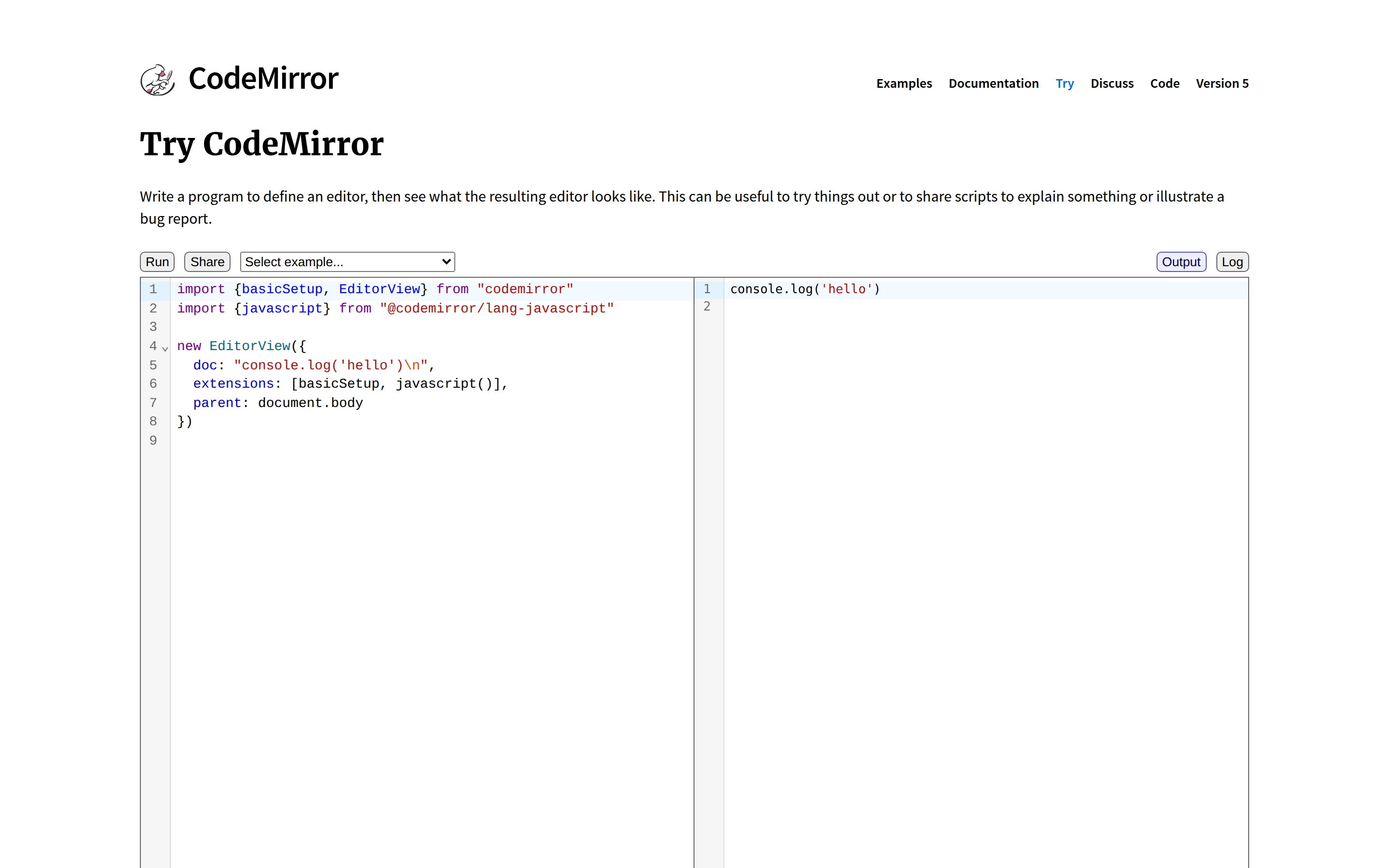Click the Try CodeMirror heading
The width and height of the screenshot is (1389, 868).
[x=262, y=144]
